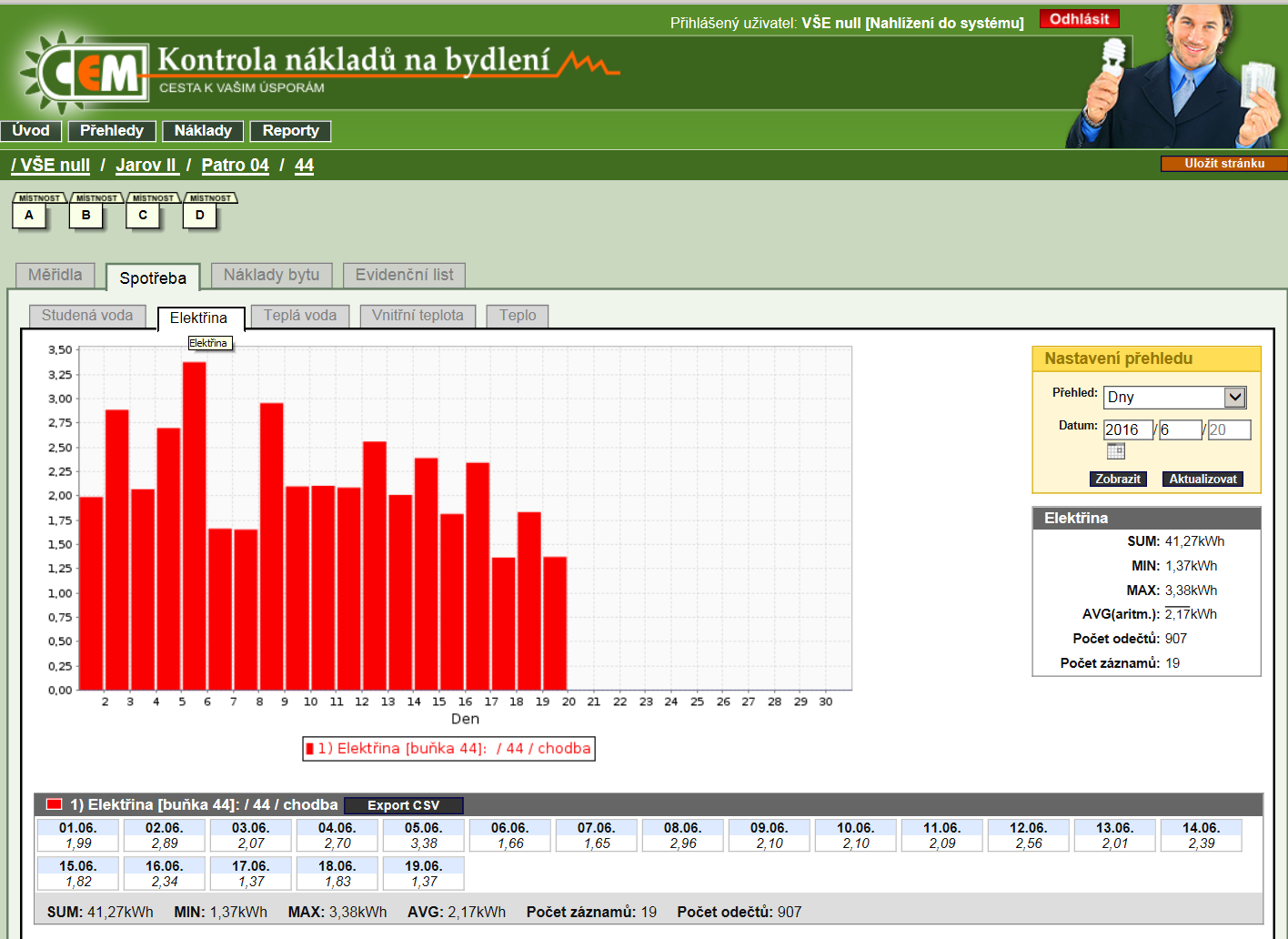Click the tallest bar for day 5
The height and width of the screenshot is (939, 1288).
pyautogui.click(x=194, y=526)
